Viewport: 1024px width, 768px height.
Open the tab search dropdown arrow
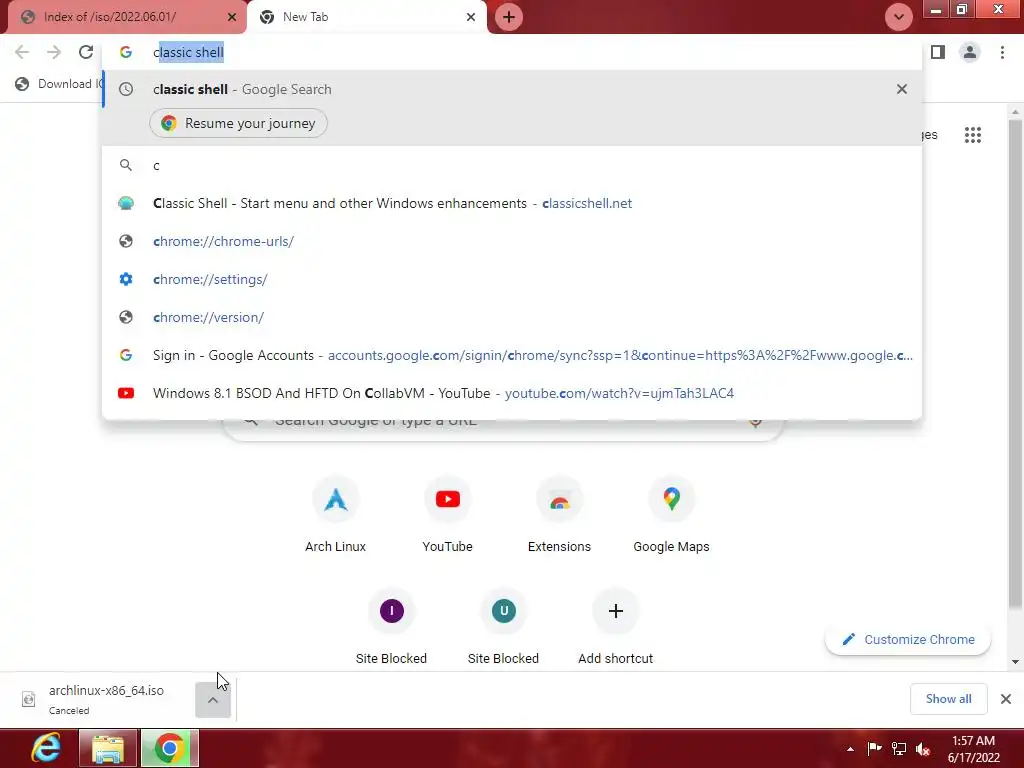pyautogui.click(x=899, y=17)
